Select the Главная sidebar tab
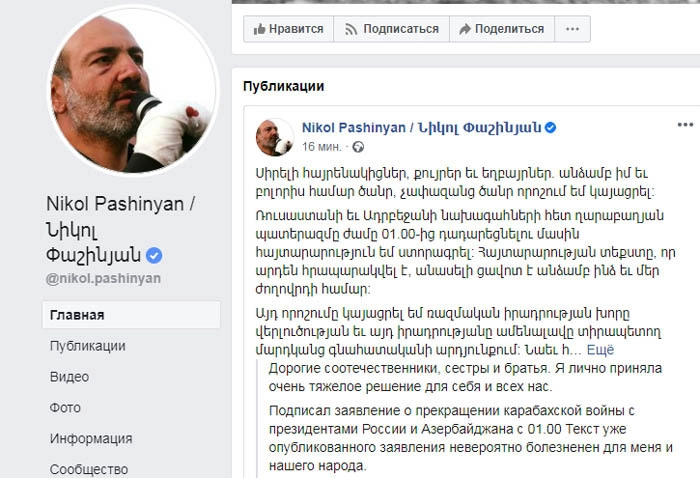 (x=131, y=315)
